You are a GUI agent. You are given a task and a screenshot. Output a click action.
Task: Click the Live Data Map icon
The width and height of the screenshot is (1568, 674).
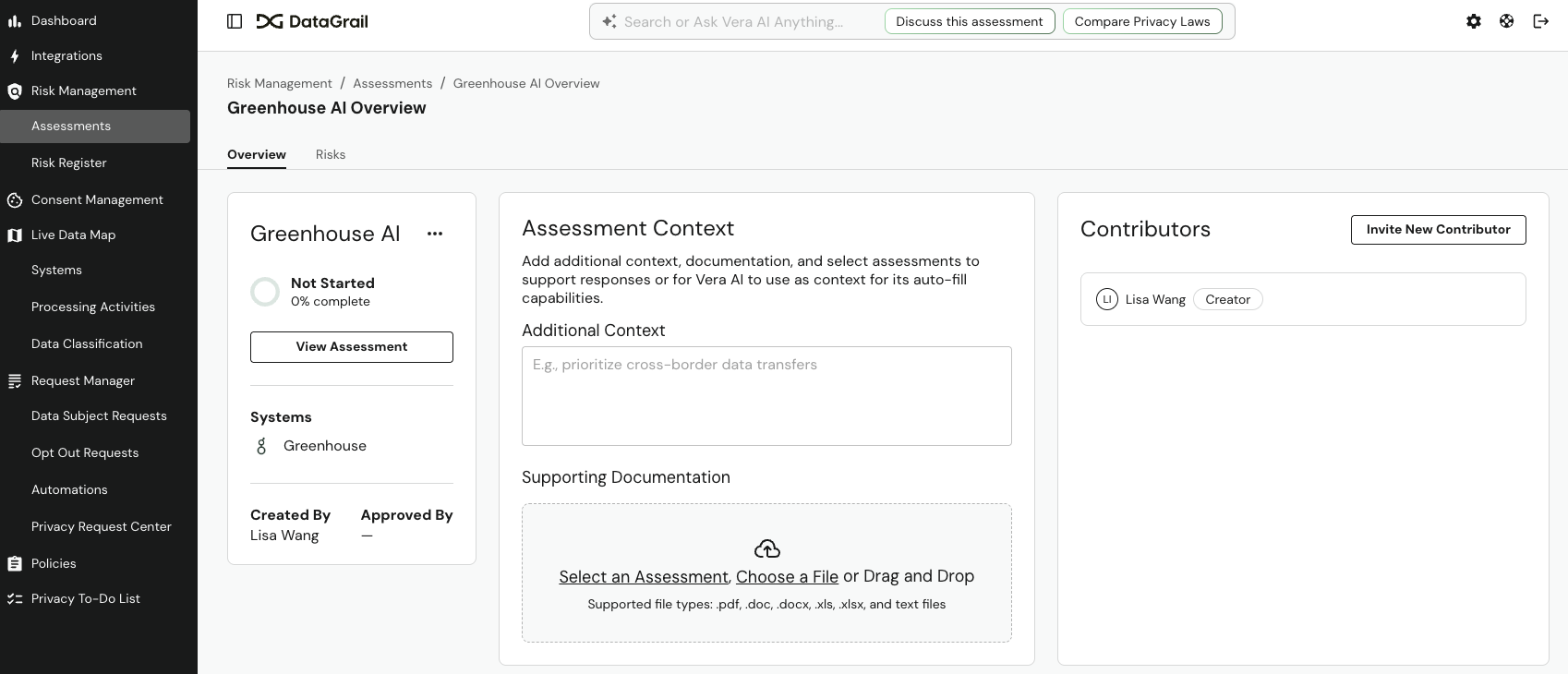pyautogui.click(x=15, y=235)
